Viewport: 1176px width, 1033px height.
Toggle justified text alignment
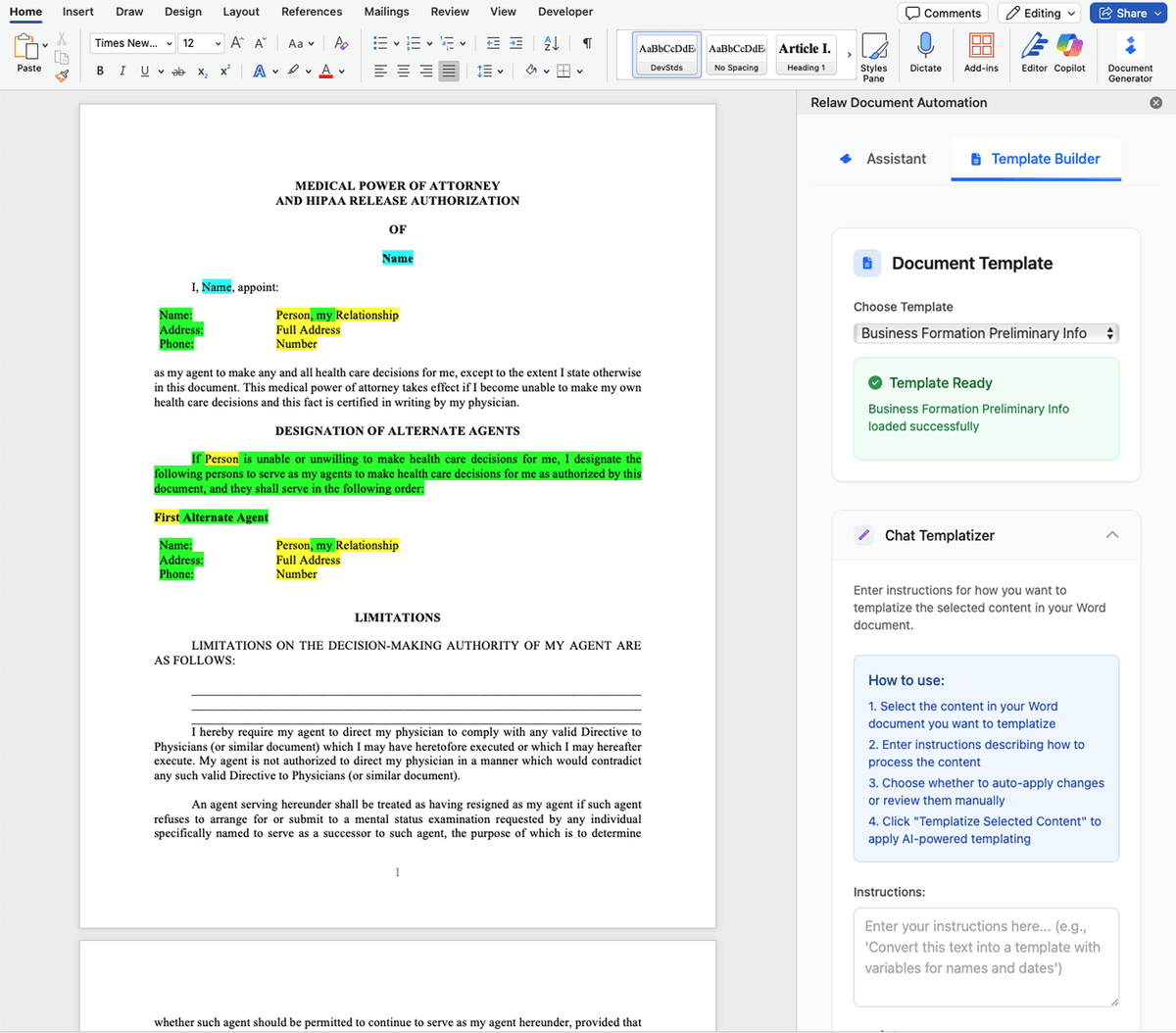coord(449,71)
